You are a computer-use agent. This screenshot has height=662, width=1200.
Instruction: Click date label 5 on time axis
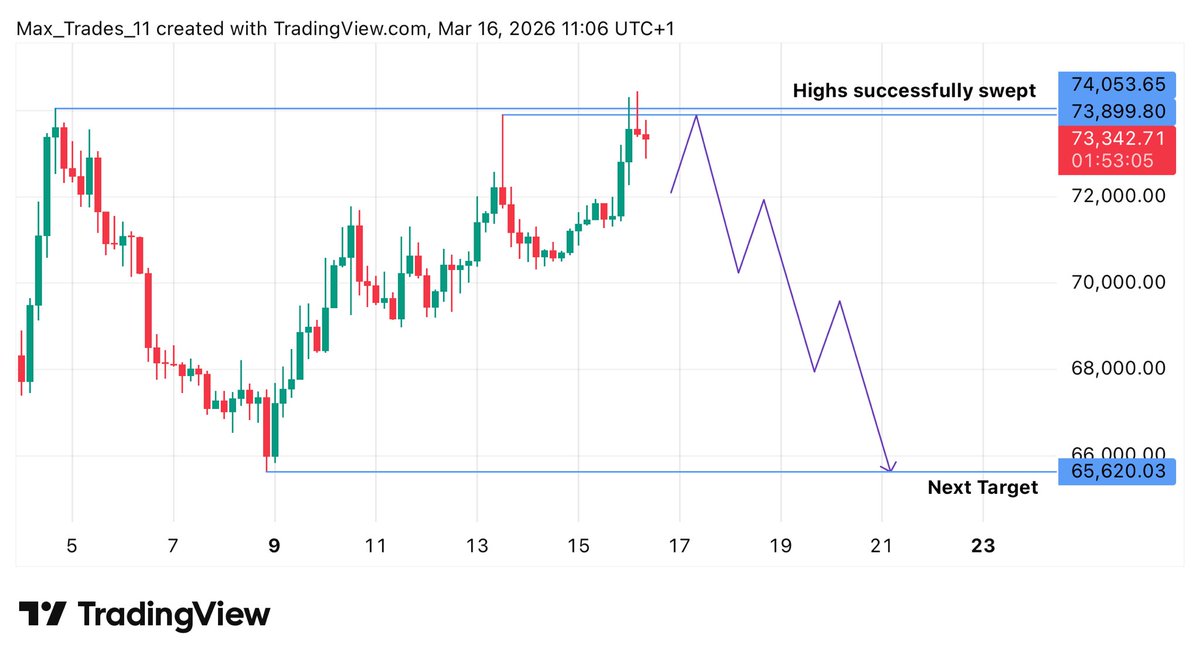click(71, 547)
